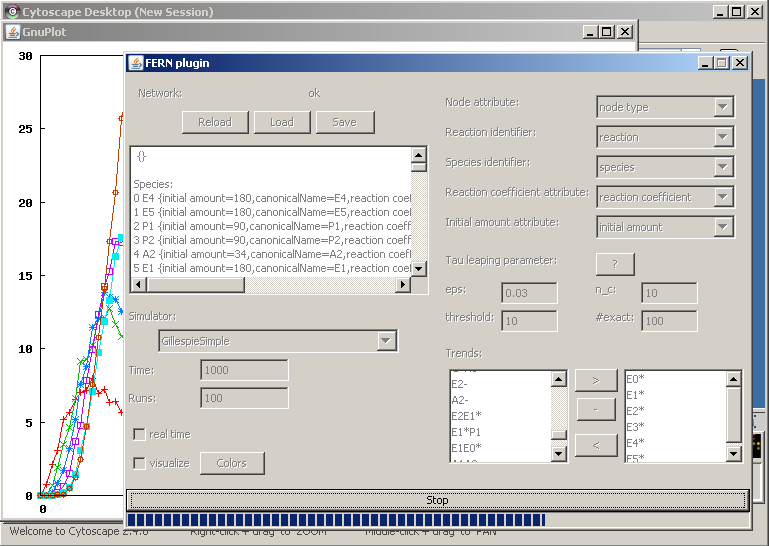Select E2- in the trends list

[x=500, y=384]
